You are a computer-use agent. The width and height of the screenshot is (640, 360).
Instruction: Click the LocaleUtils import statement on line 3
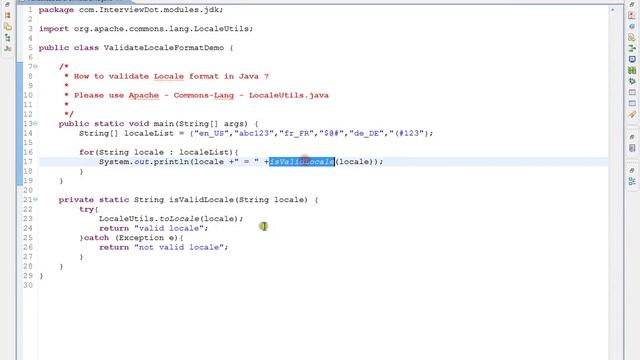146,29
